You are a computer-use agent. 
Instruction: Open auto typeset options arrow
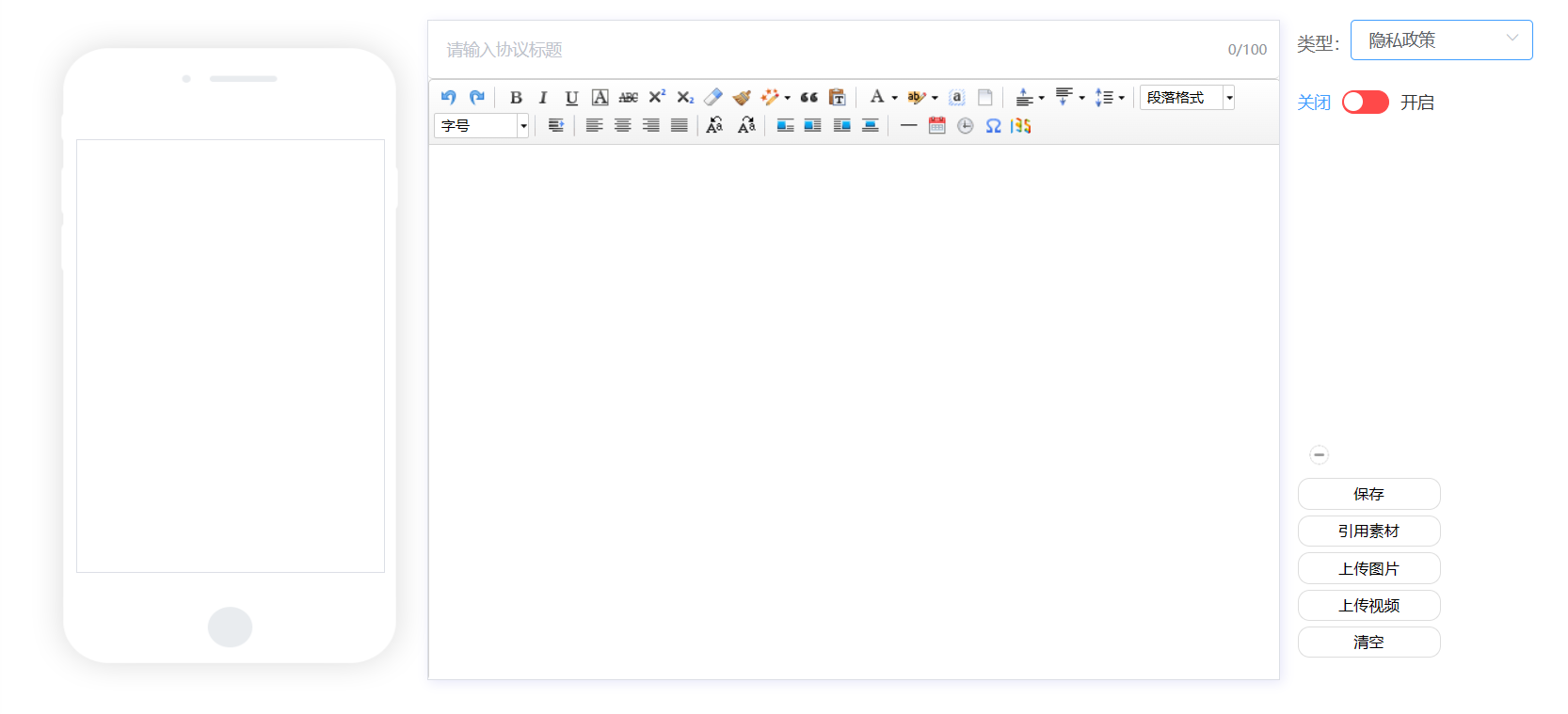(788, 98)
